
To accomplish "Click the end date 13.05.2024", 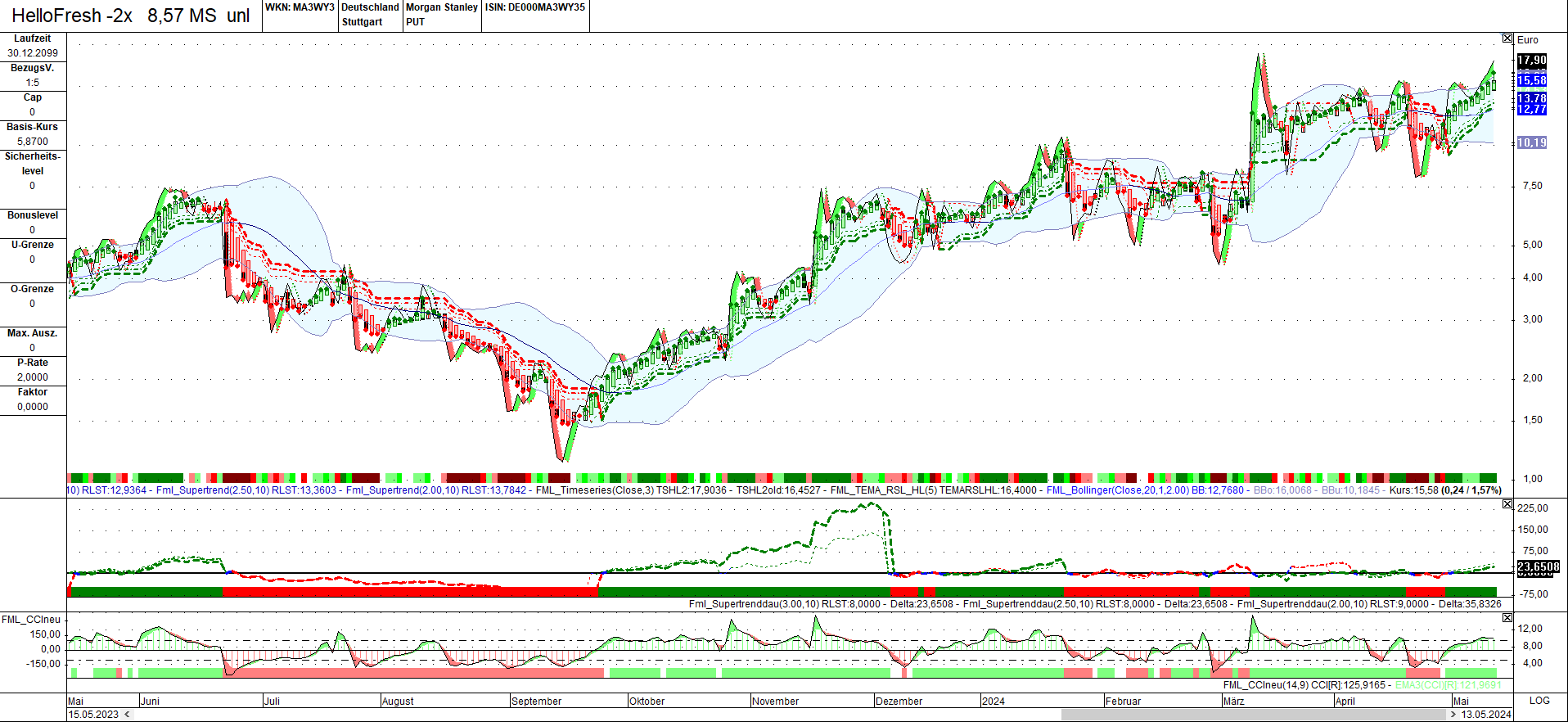I will pos(1486,715).
